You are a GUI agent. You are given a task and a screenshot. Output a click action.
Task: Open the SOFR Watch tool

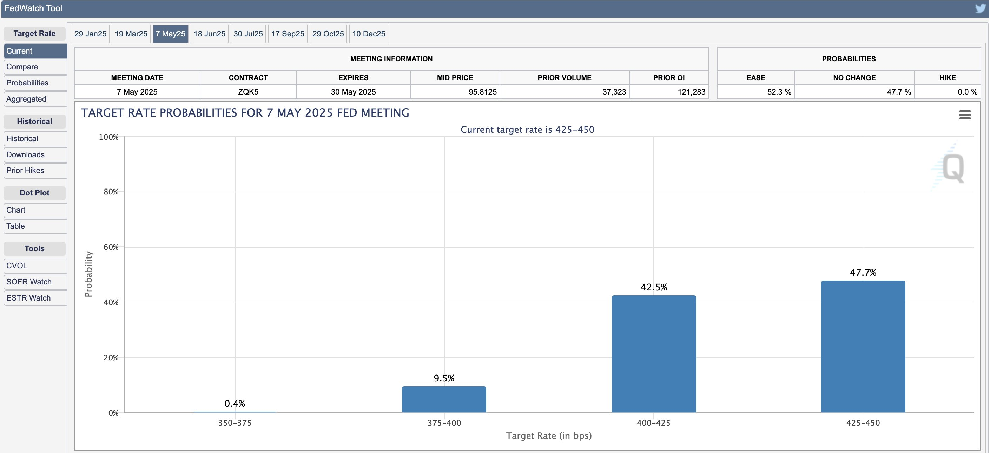click(28, 281)
